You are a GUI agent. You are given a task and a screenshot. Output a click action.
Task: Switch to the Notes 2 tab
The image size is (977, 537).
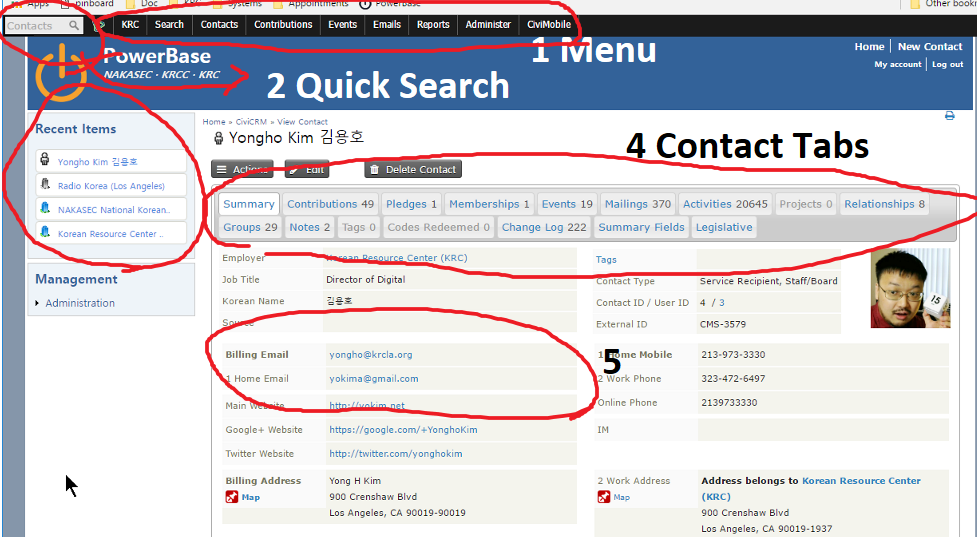pyautogui.click(x=310, y=227)
